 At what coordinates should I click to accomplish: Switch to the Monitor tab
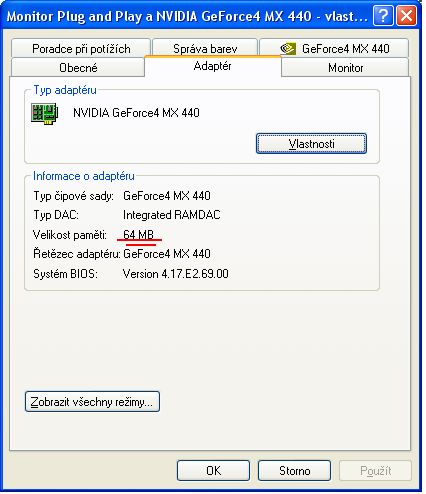(345, 68)
